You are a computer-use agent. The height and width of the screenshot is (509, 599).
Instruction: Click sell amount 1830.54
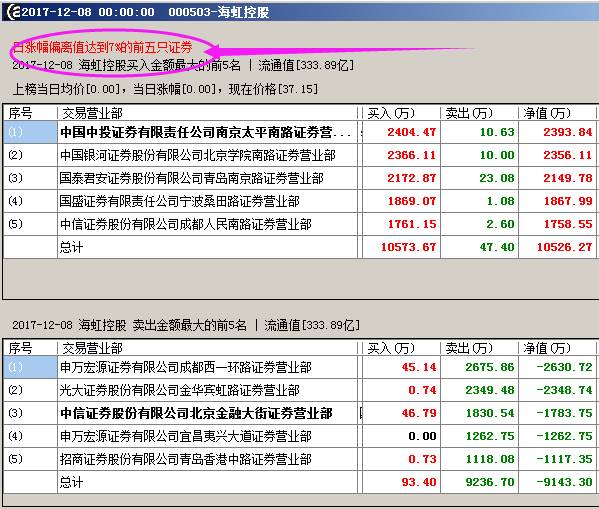tap(490, 413)
